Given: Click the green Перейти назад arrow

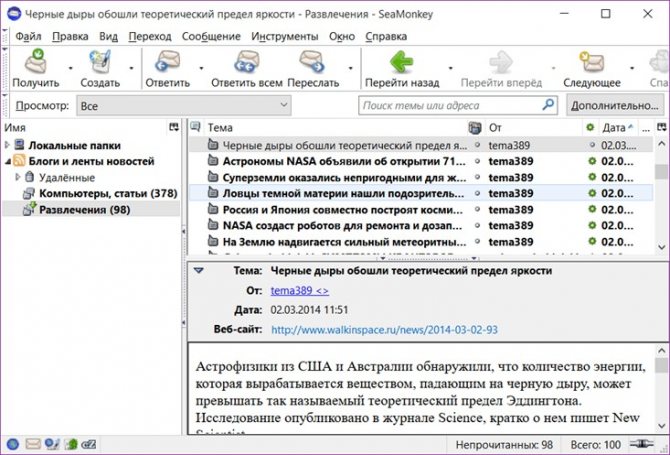Looking at the screenshot, I should coord(402,64).
